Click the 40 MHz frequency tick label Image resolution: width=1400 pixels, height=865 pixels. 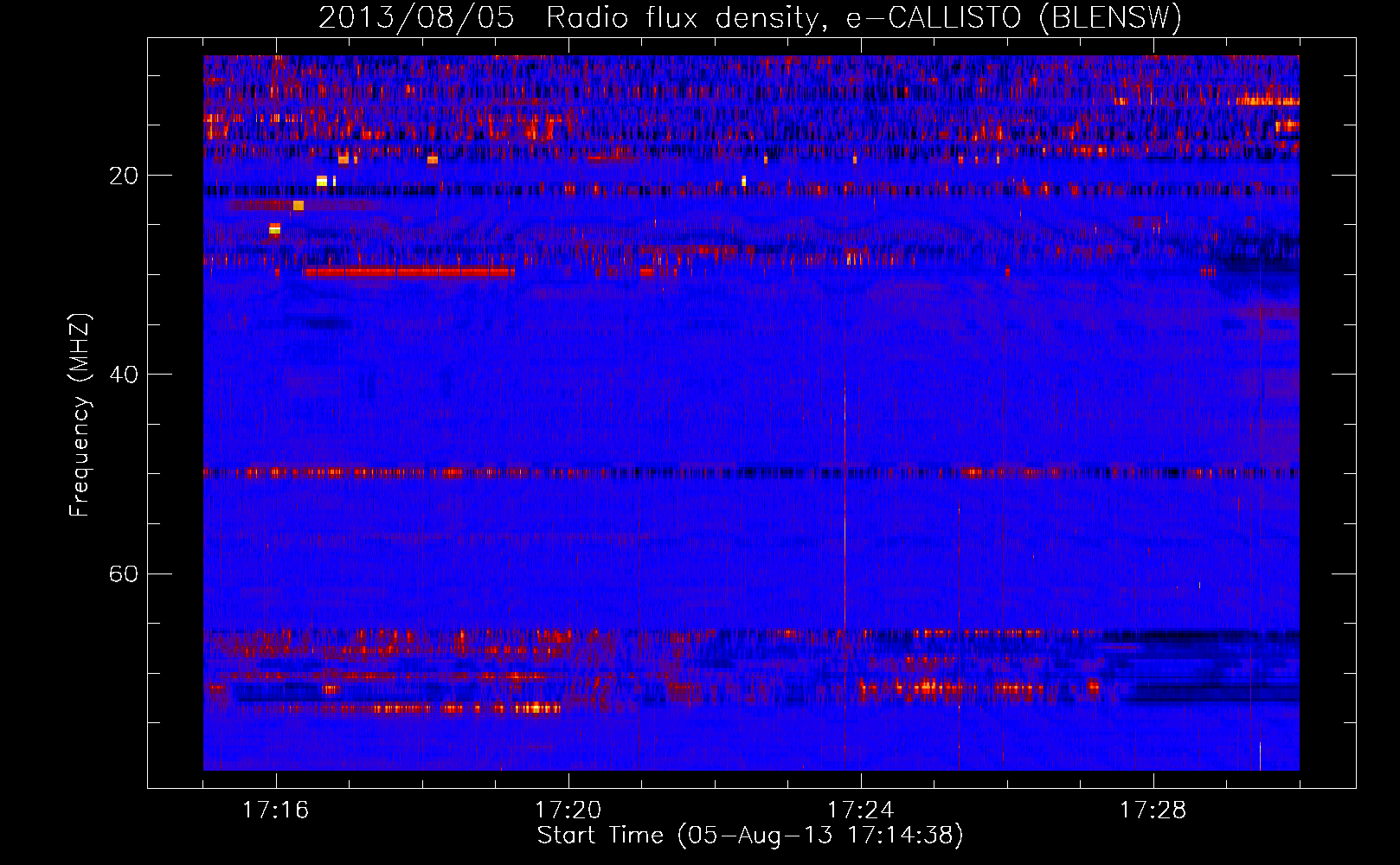tap(123, 375)
